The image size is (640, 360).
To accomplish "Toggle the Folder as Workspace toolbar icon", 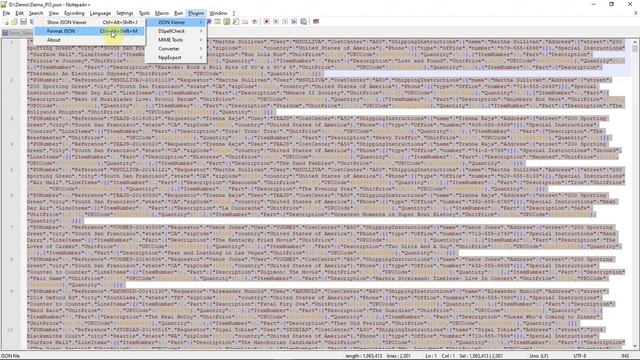I will tap(245, 22).
